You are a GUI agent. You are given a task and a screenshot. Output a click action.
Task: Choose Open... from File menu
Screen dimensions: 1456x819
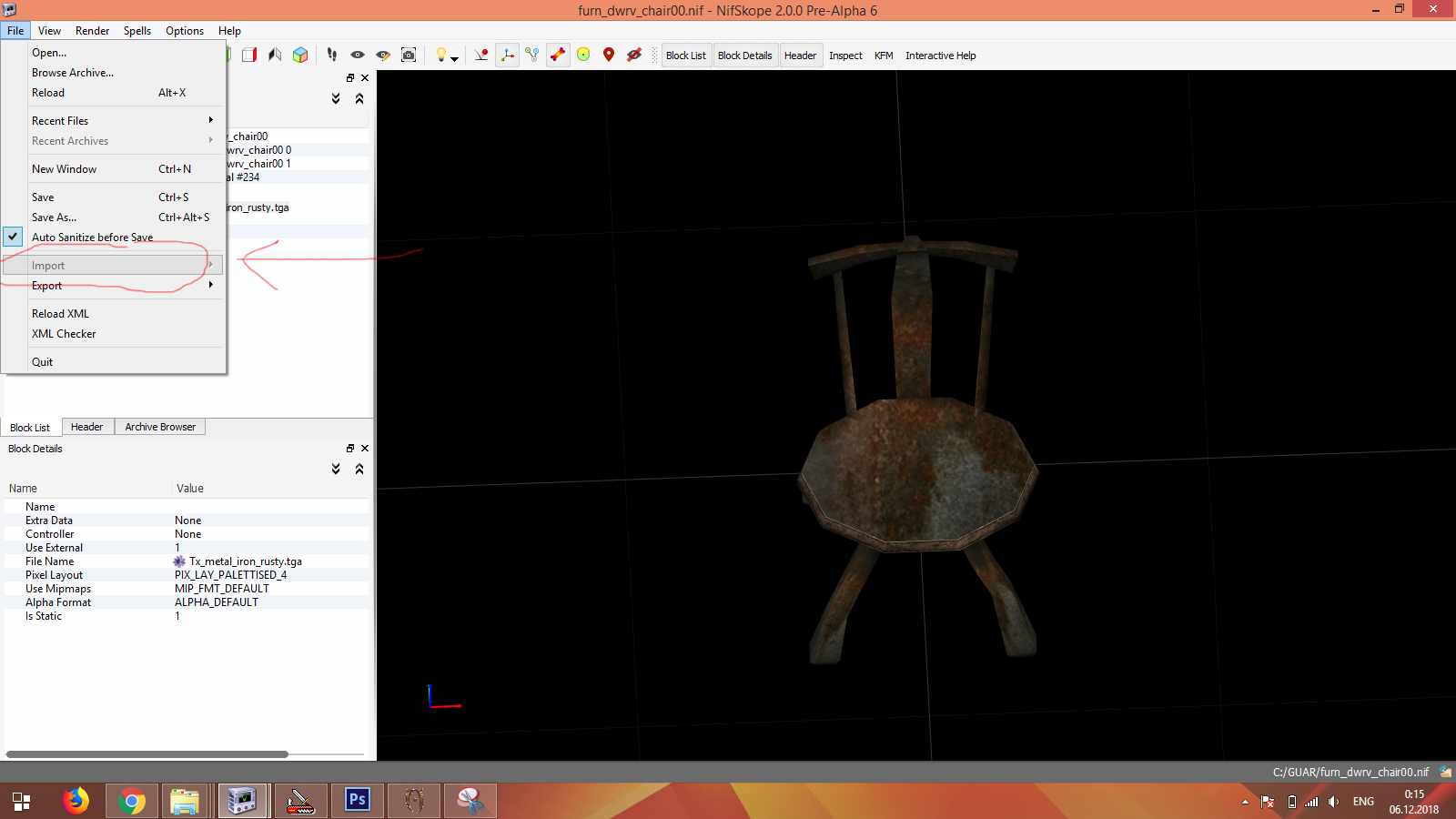pyautogui.click(x=114, y=53)
